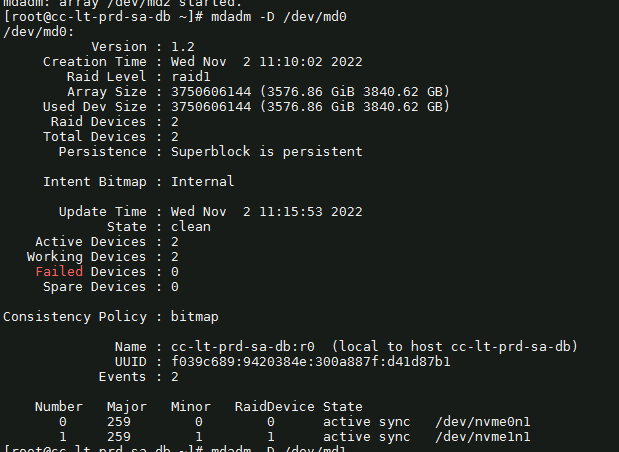Click the /dev/nvme1n1 device path
This screenshot has width=619, height=452.
point(482,437)
